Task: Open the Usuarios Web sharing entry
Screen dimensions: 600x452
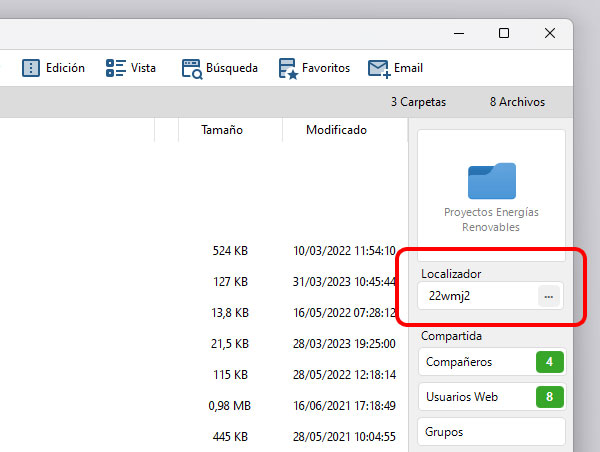Action: coord(492,397)
